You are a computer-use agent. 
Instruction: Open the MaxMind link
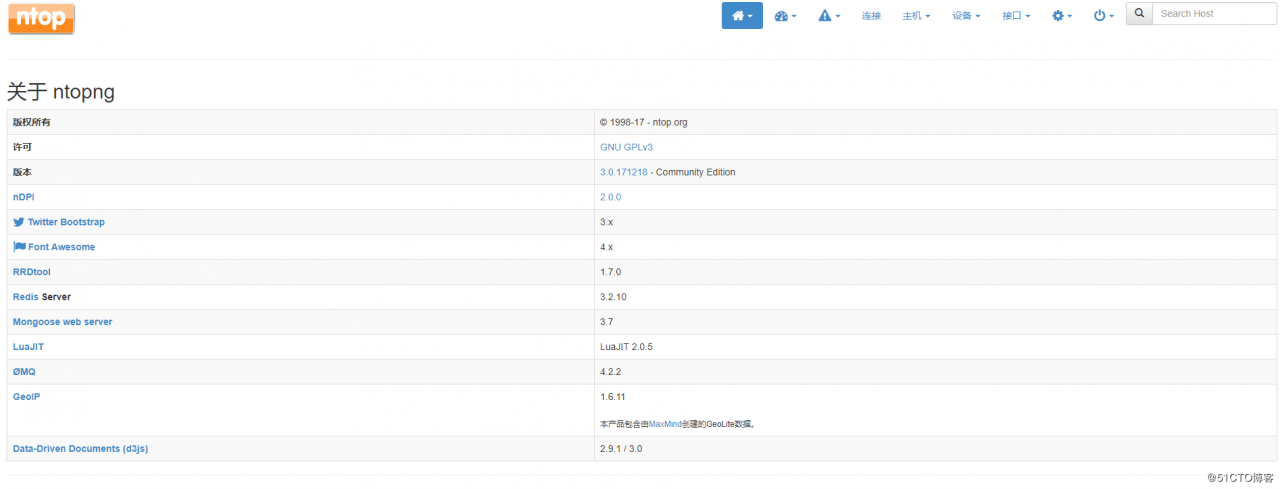pos(667,424)
